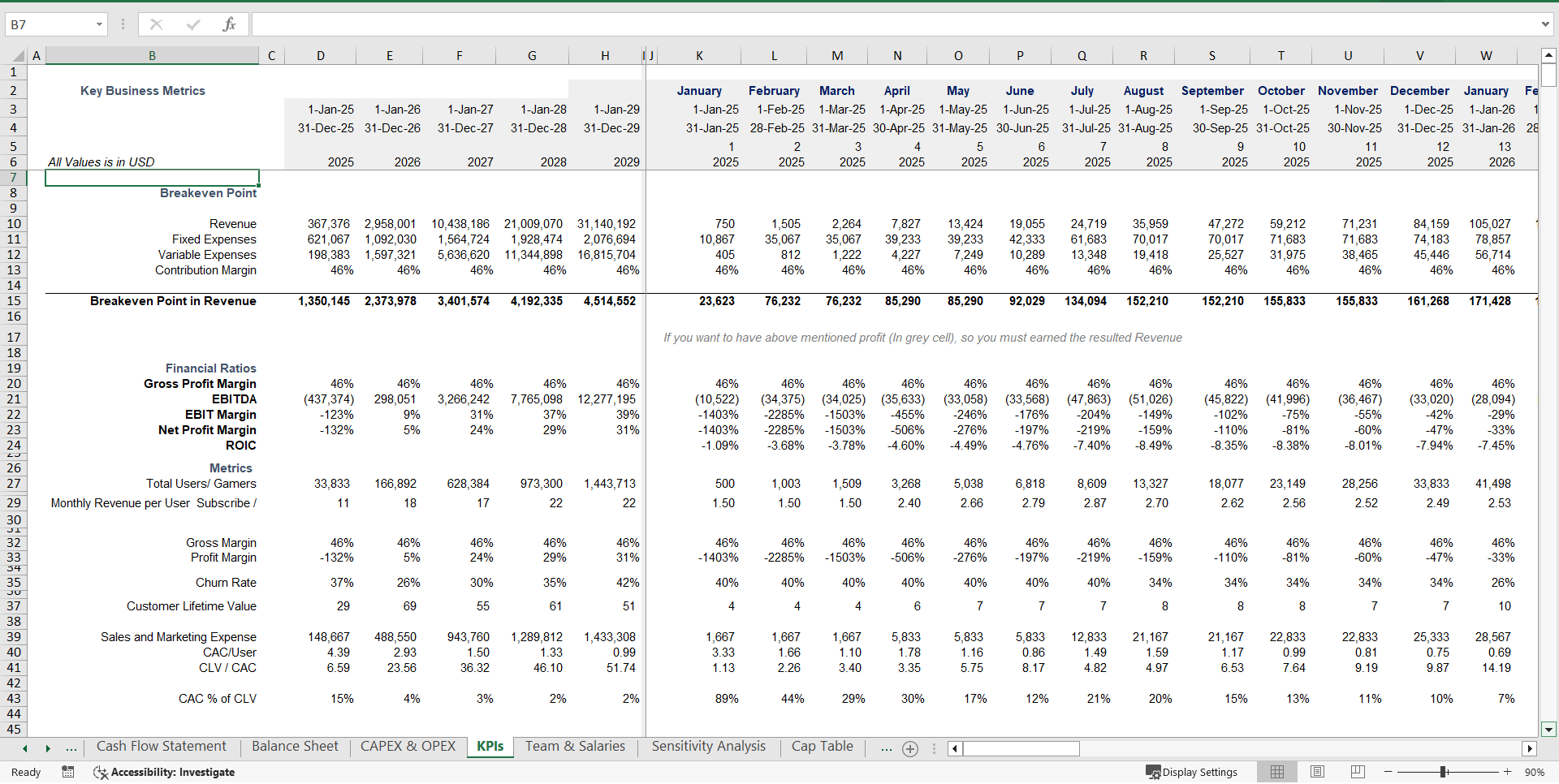Click the horizontal scrollbar thumb
The image size is (1559, 784).
click(x=1021, y=748)
